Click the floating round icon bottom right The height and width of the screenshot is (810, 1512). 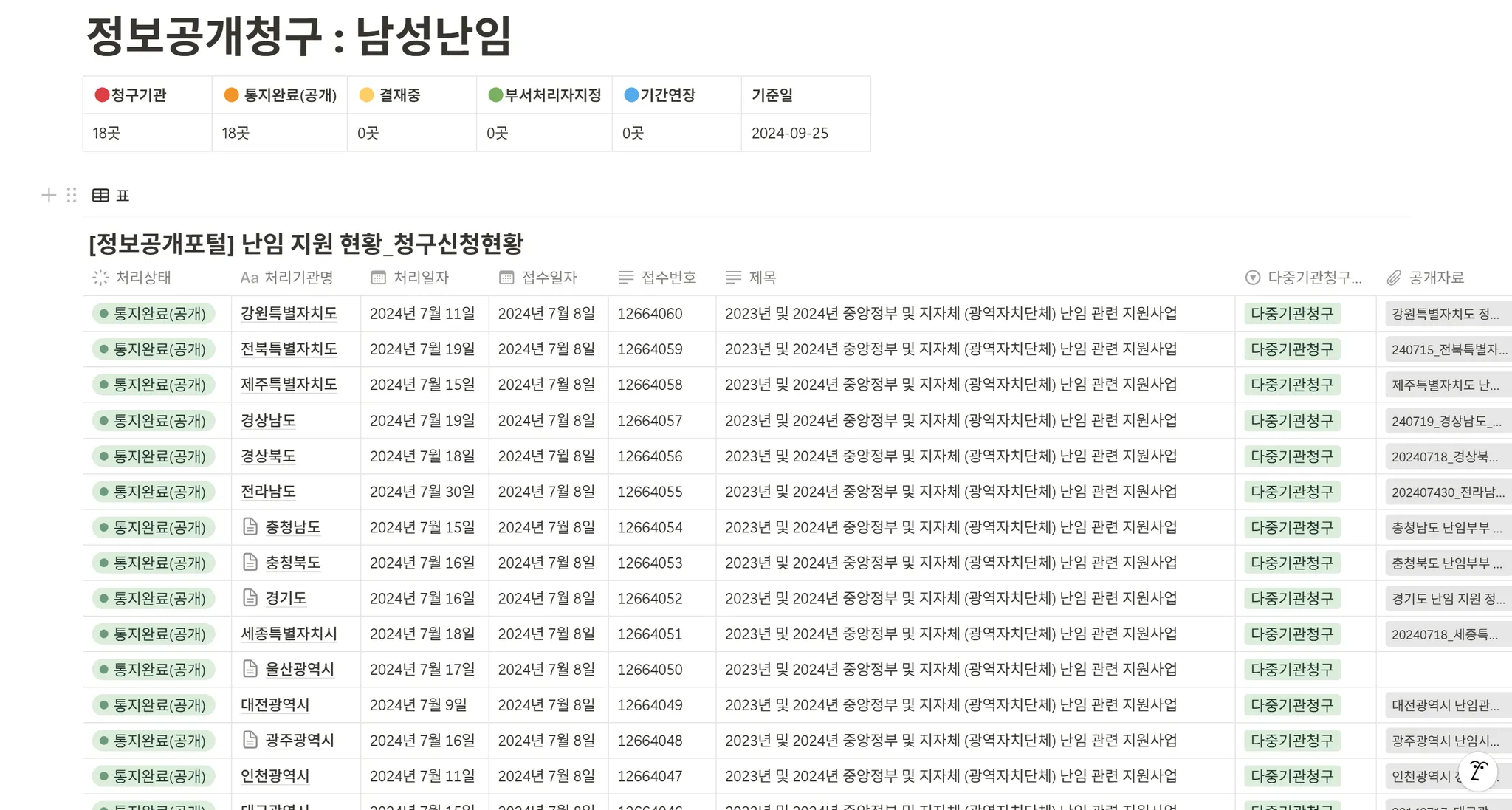pos(1478,771)
